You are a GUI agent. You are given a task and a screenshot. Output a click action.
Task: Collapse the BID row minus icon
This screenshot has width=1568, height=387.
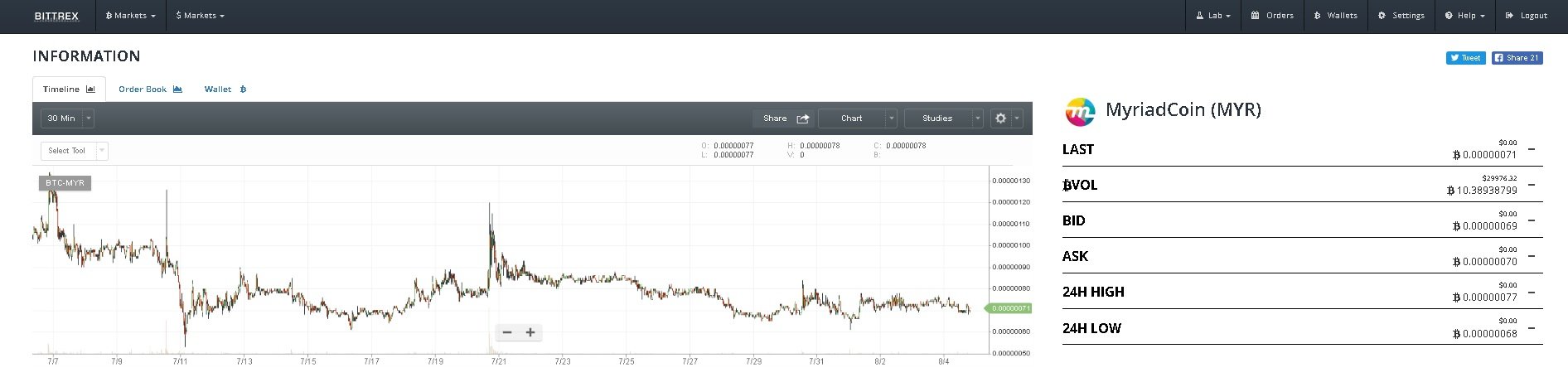[x=1532, y=220]
